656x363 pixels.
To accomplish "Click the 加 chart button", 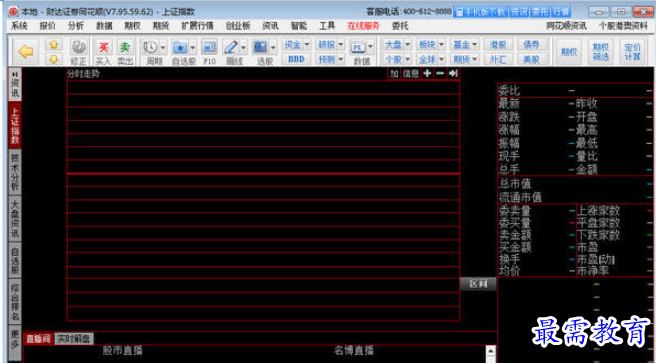I will (394, 74).
